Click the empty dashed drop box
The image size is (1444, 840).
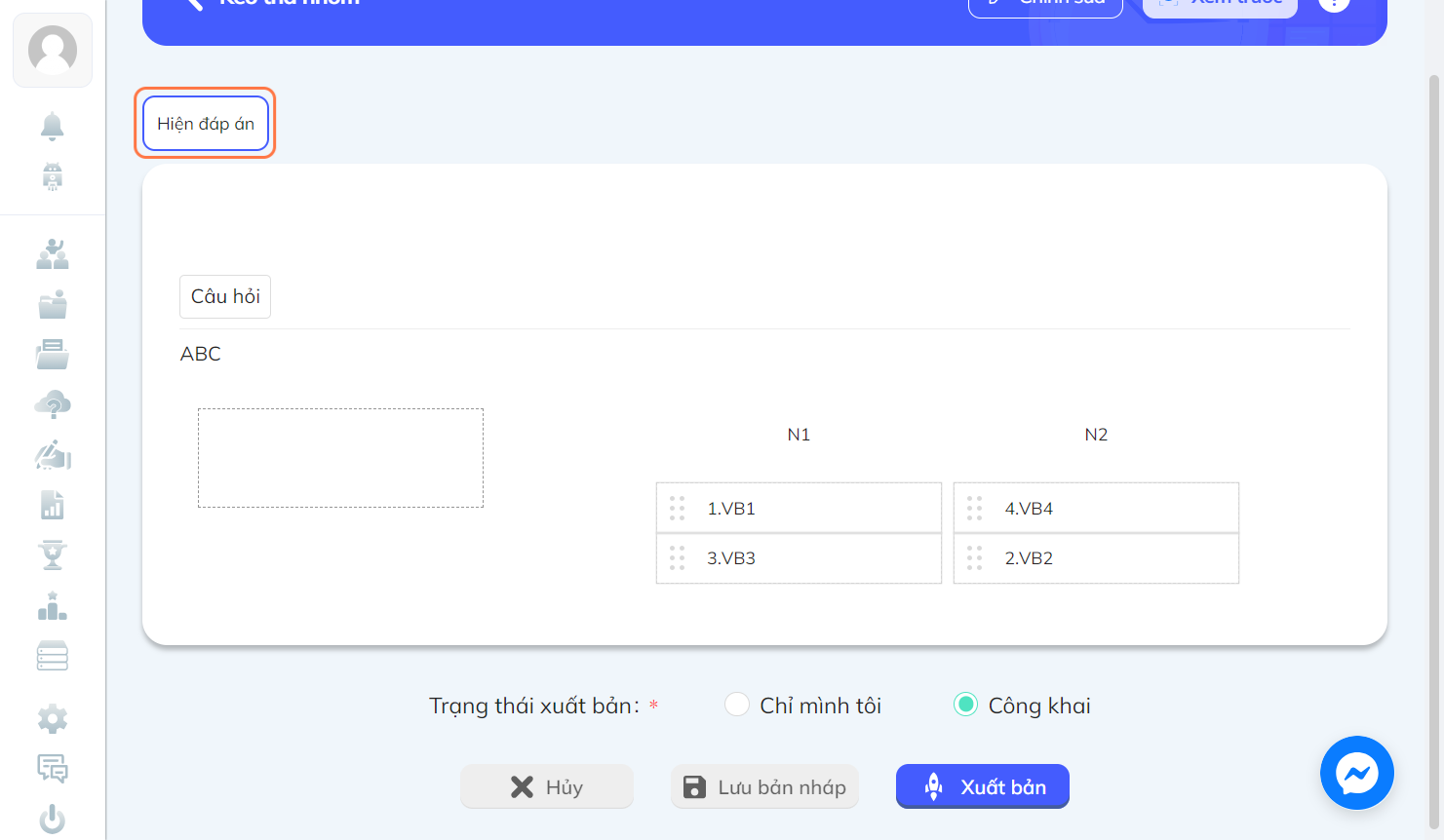click(340, 458)
